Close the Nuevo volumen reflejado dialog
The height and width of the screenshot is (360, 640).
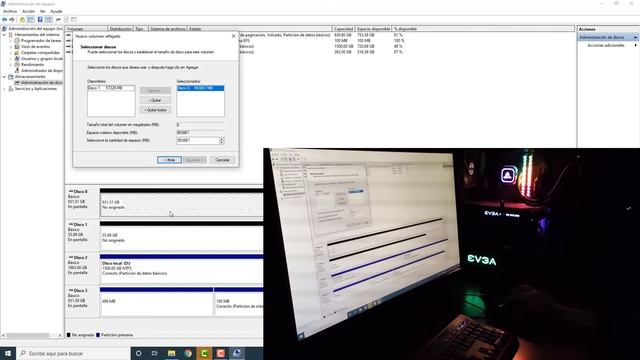[233, 36]
